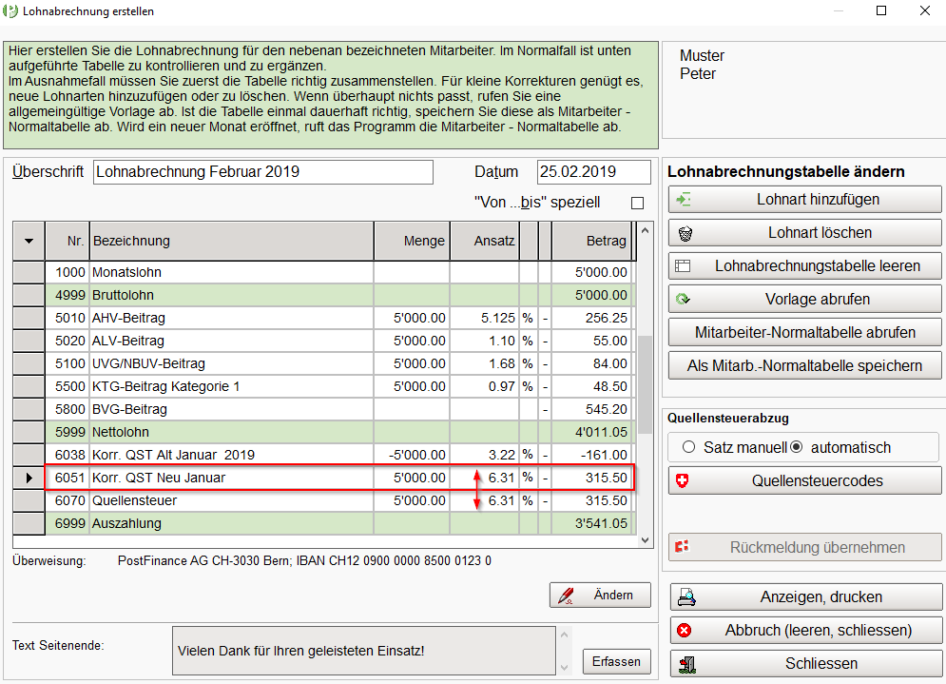Open the table header dropdown arrow
Screen dimensions: 946x684
coord(29,241)
